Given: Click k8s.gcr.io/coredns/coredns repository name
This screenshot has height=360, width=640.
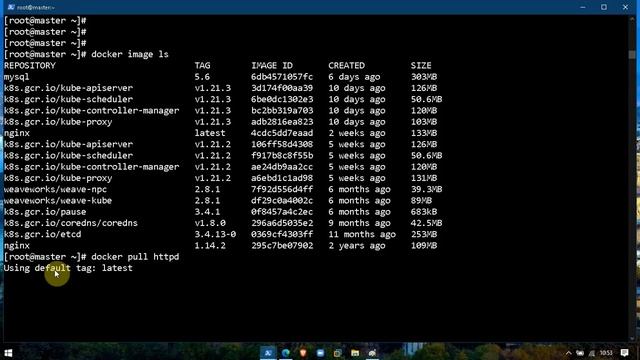Looking at the screenshot, I should (71, 223).
